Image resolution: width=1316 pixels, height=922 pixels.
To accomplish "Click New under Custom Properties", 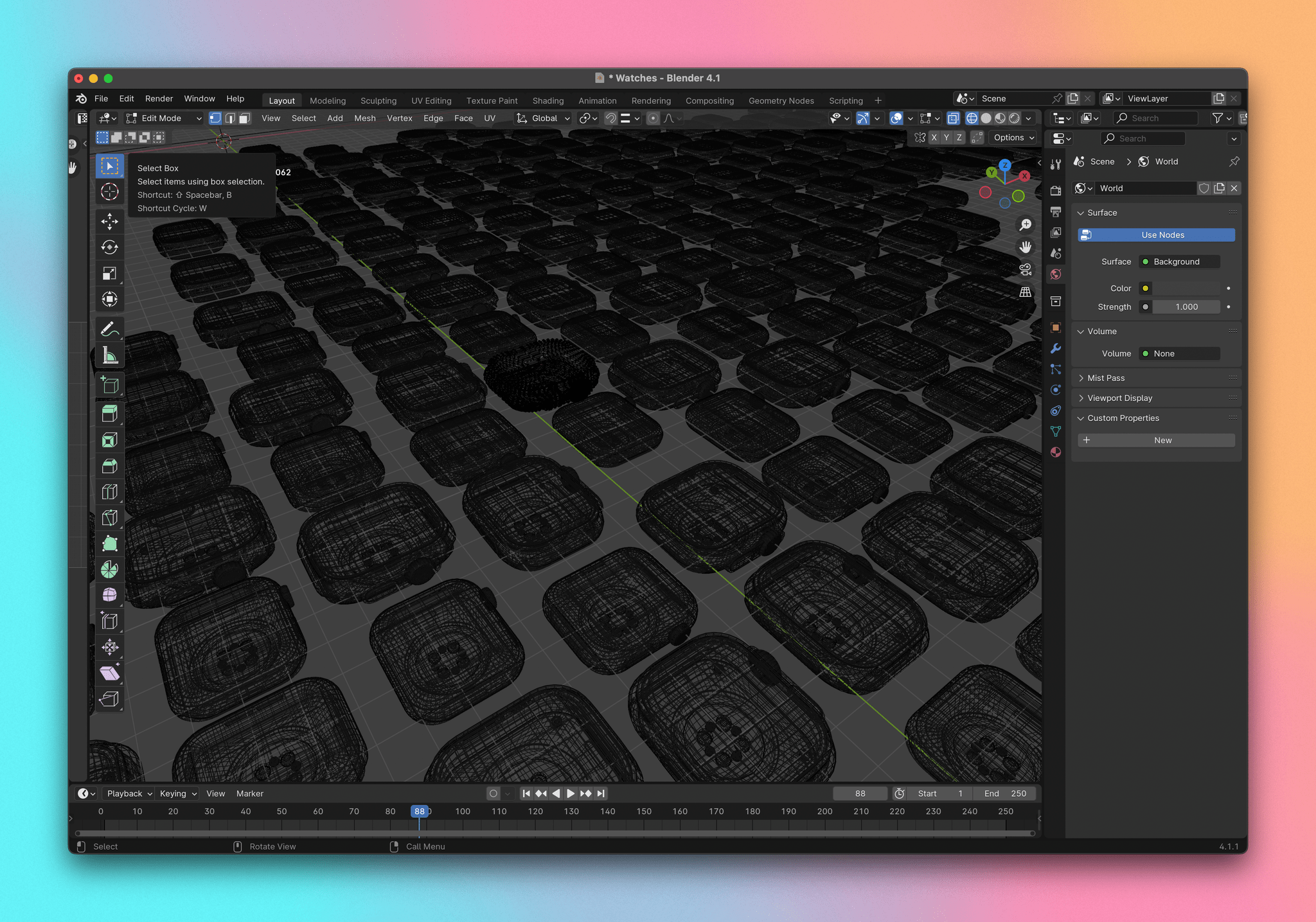I will coord(1156,440).
